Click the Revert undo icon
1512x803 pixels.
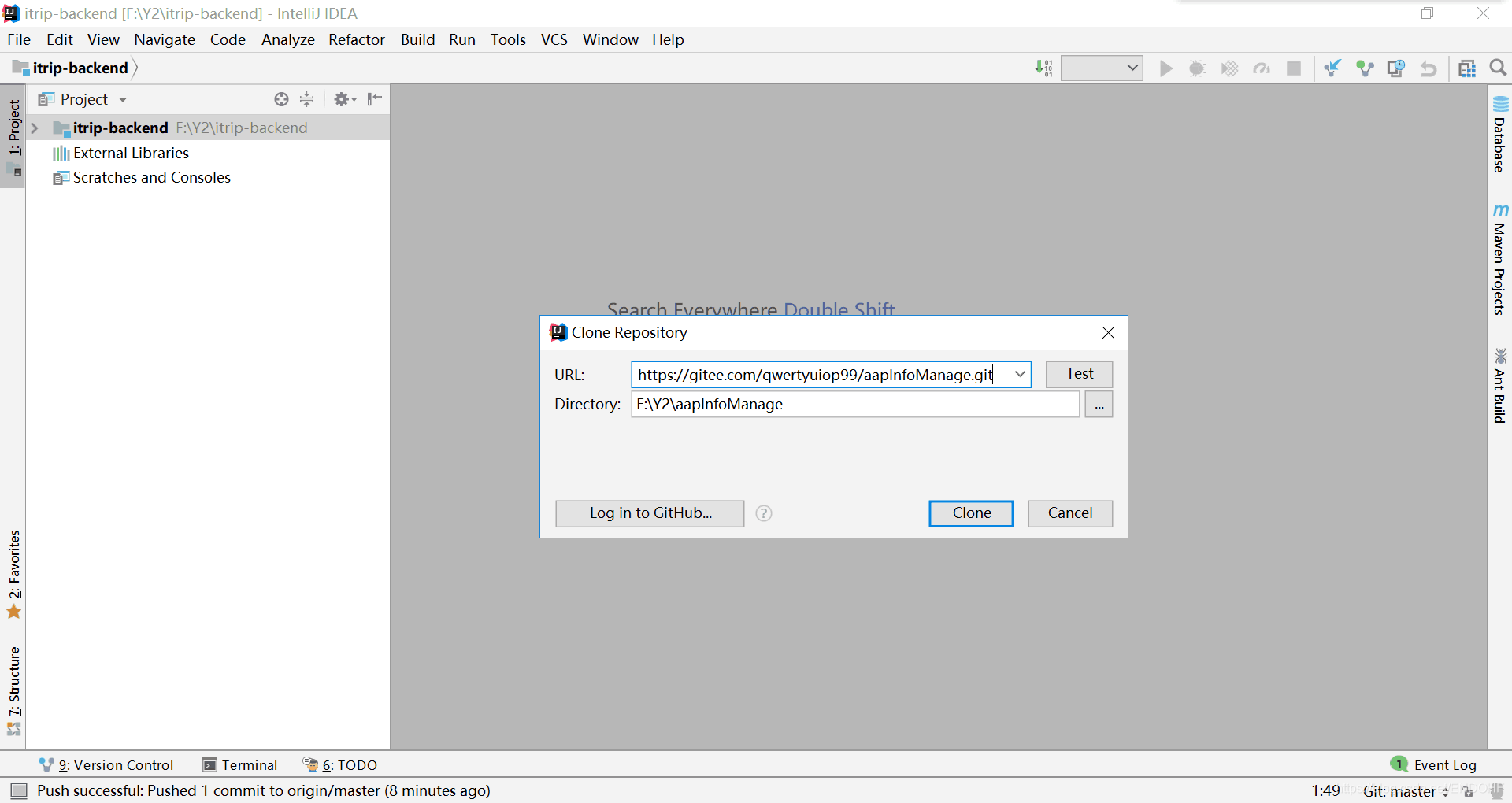point(1428,68)
